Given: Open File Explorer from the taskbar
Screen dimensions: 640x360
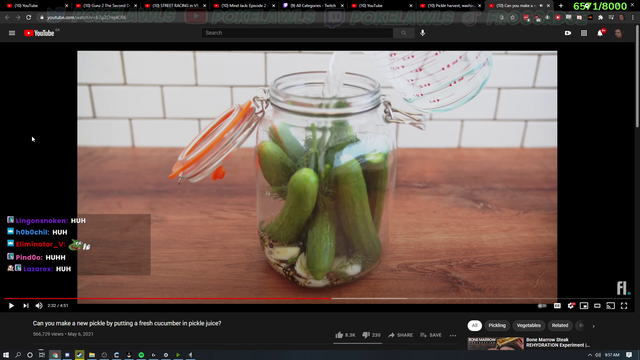Looking at the screenshot, I should point(92,355).
